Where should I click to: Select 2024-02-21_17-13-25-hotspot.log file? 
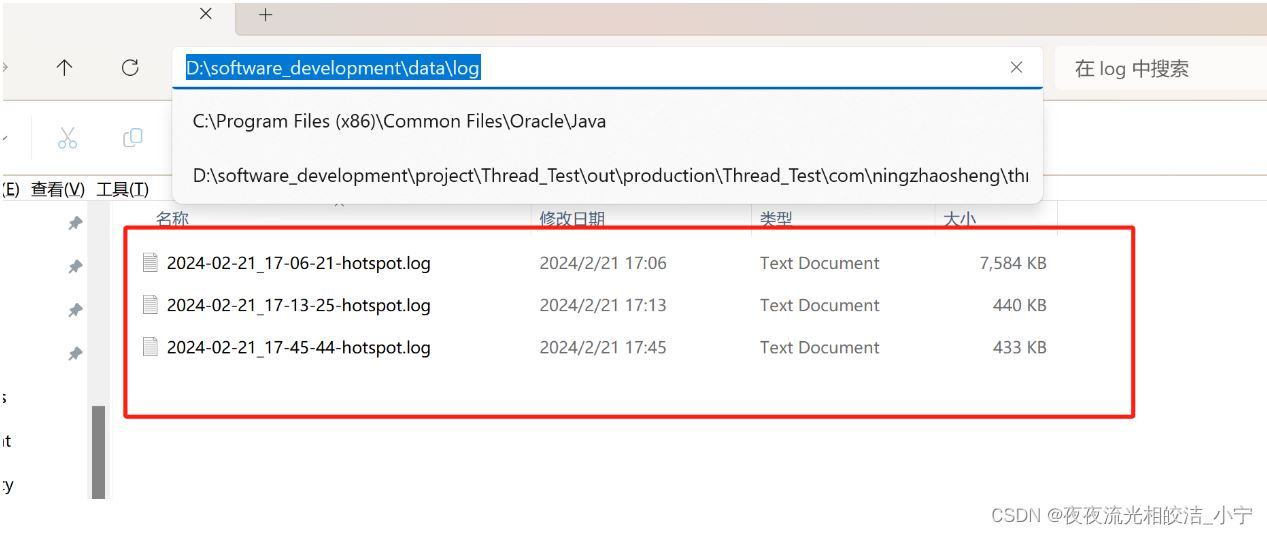[298, 306]
